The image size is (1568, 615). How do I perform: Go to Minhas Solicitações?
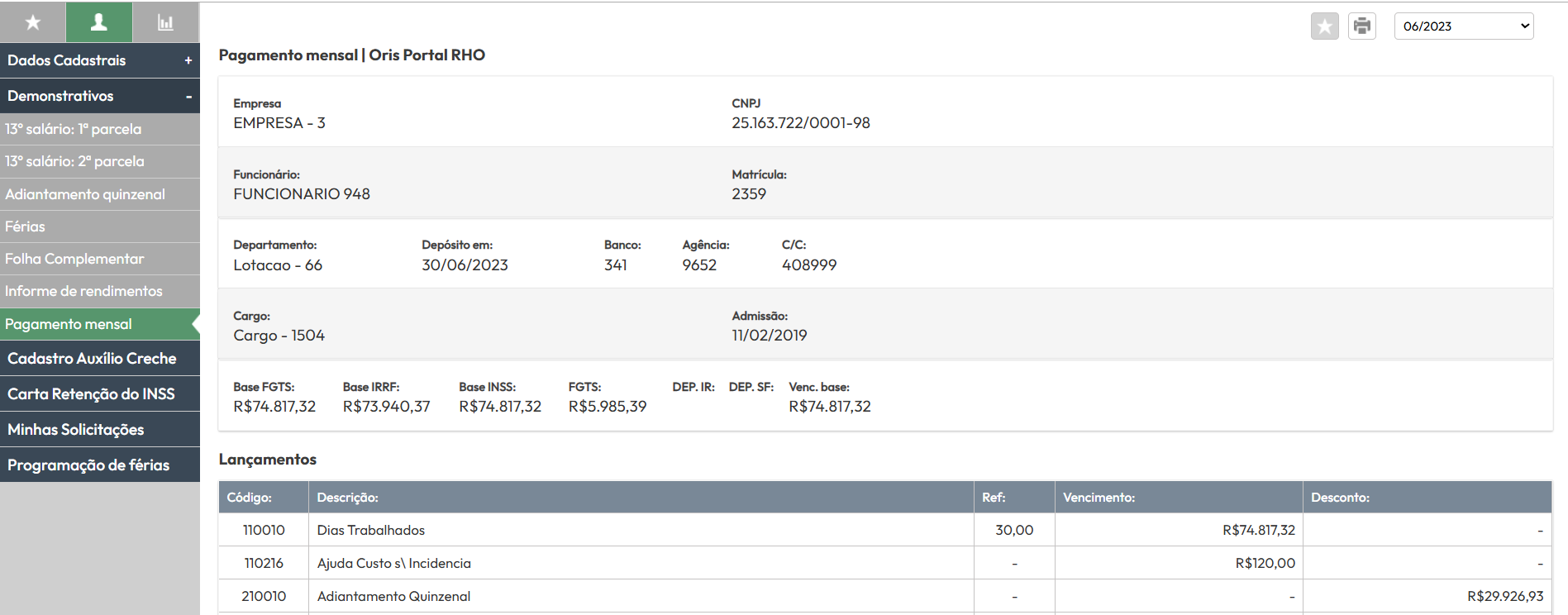point(100,430)
